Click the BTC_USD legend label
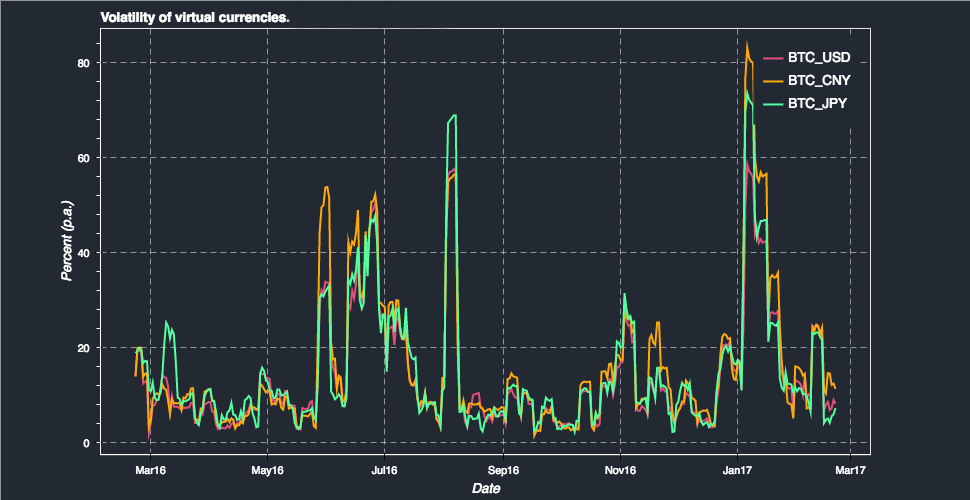Viewport: 970px width, 500px height. pos(819,58)
